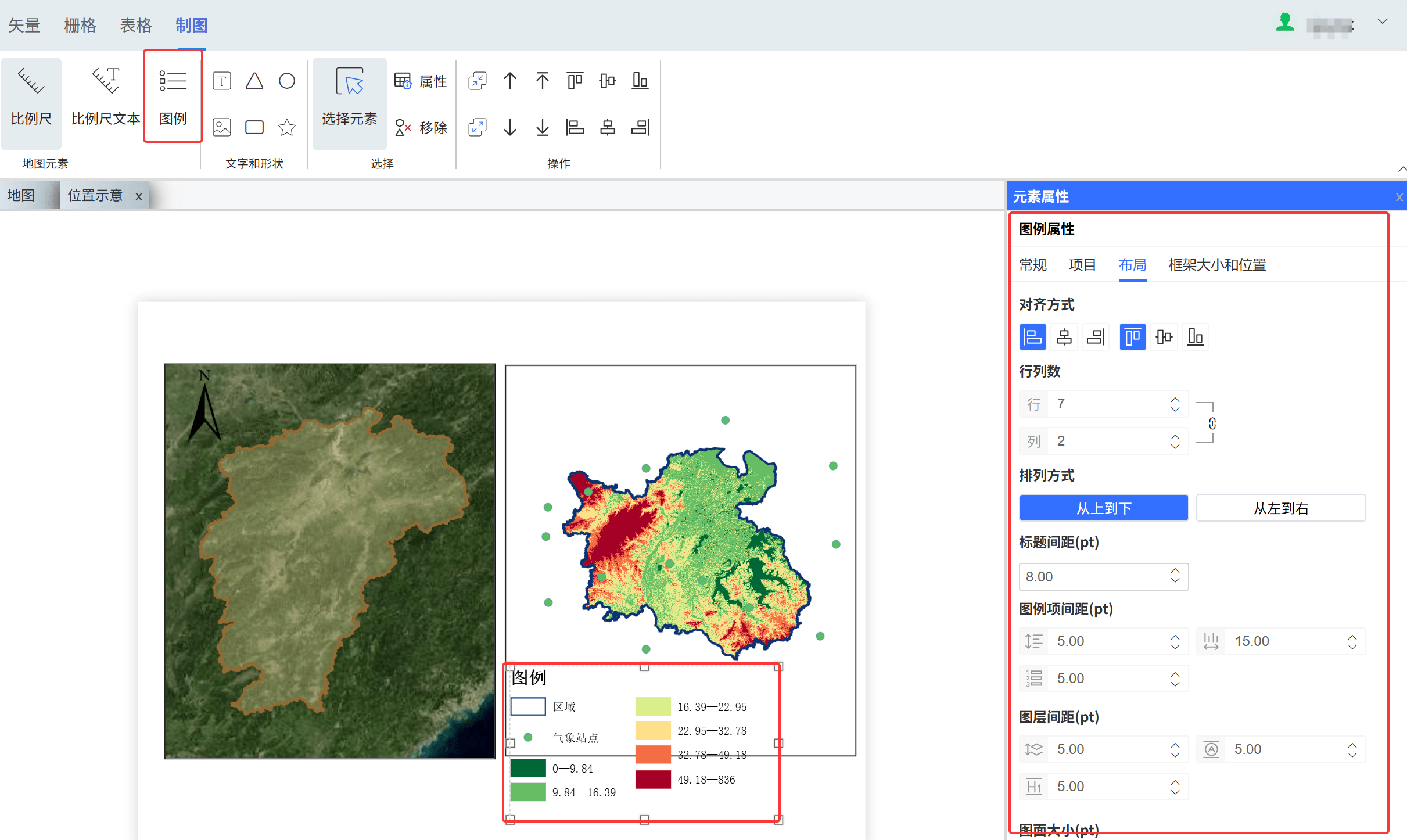Toggle right alignment in layout panel
This screenshot has width=1407, height=840.
pos(1095,337)
